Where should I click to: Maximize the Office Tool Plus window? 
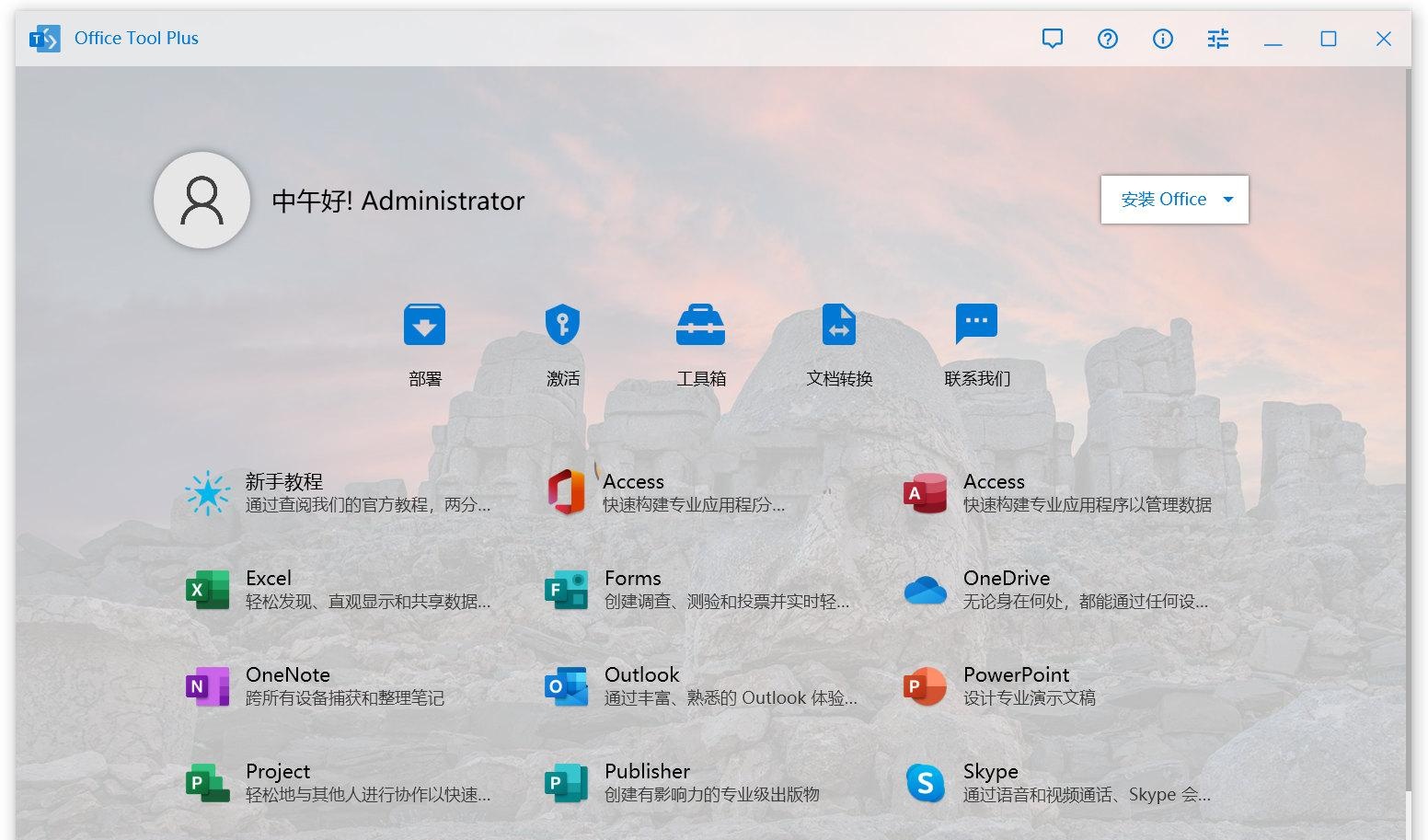point(1329,39)
